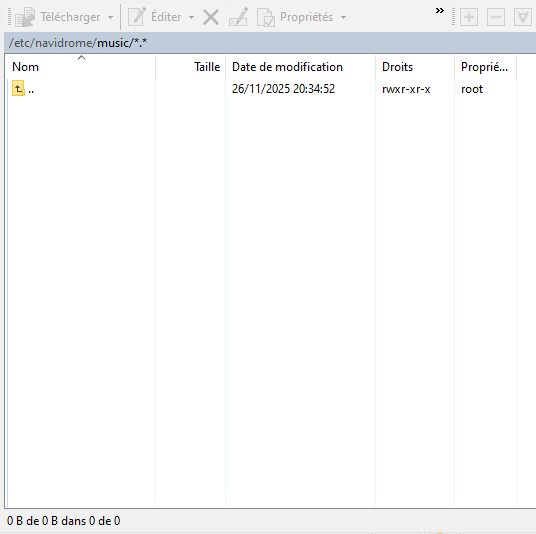The height and width of the screenshot is (534, 536).
Task: Click the select files plus icon
Action: (469, 17)
